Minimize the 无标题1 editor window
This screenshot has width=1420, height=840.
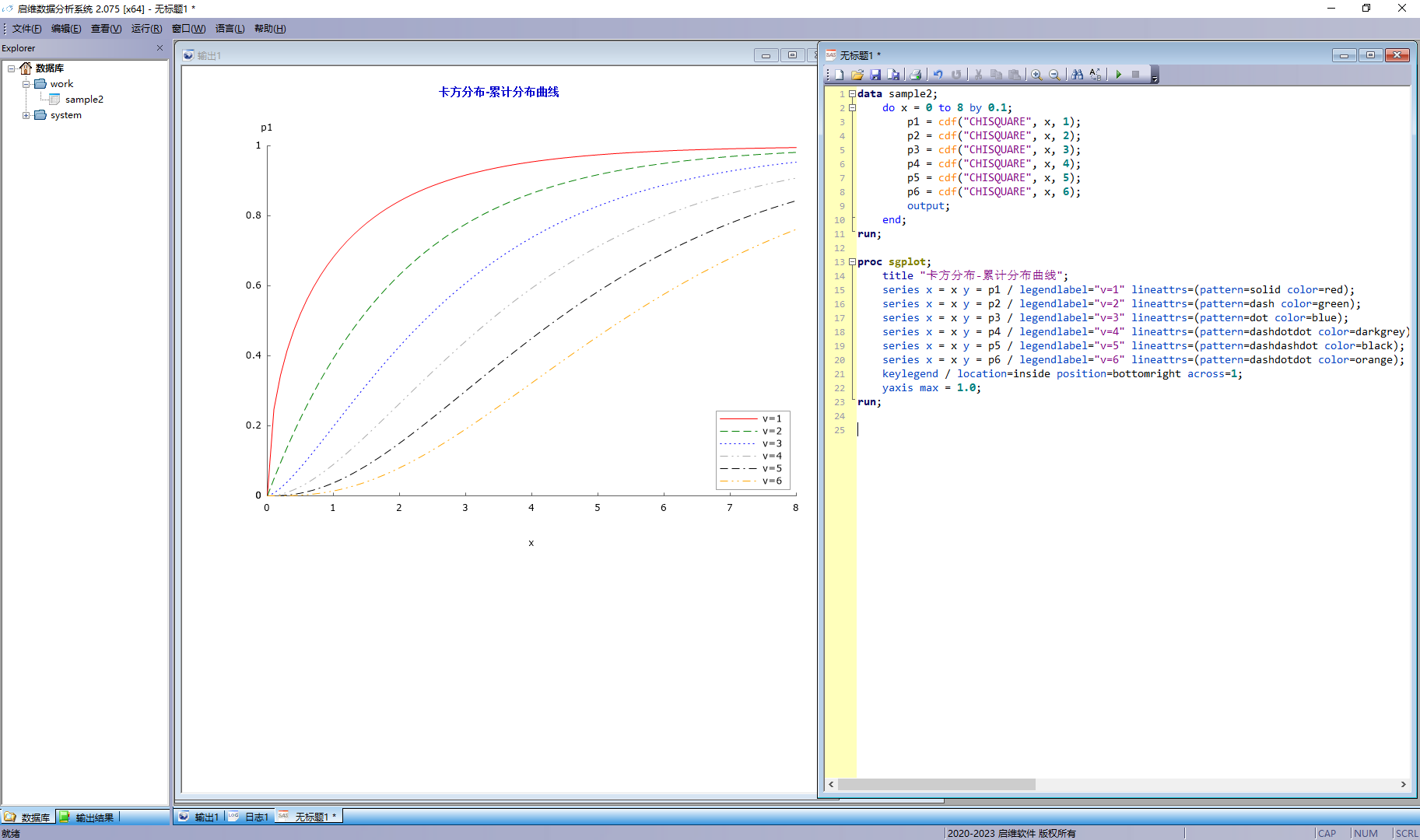(1344, 55)
